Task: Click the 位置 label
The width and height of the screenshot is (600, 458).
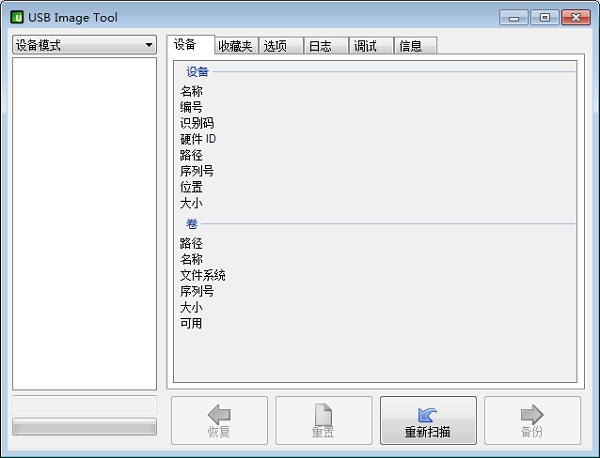Action: coord(191,187)
